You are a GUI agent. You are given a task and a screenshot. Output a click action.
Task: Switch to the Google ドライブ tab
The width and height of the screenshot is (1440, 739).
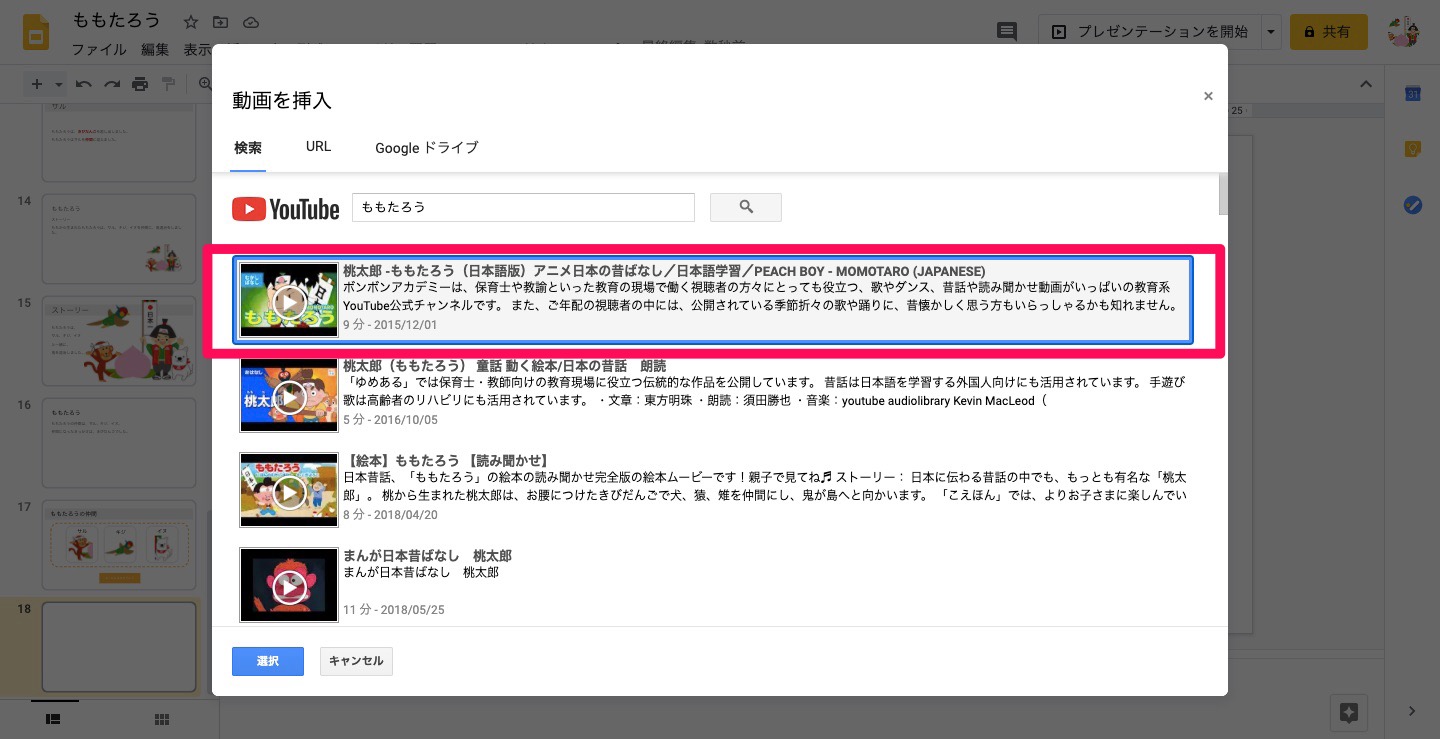pos(427,147)
